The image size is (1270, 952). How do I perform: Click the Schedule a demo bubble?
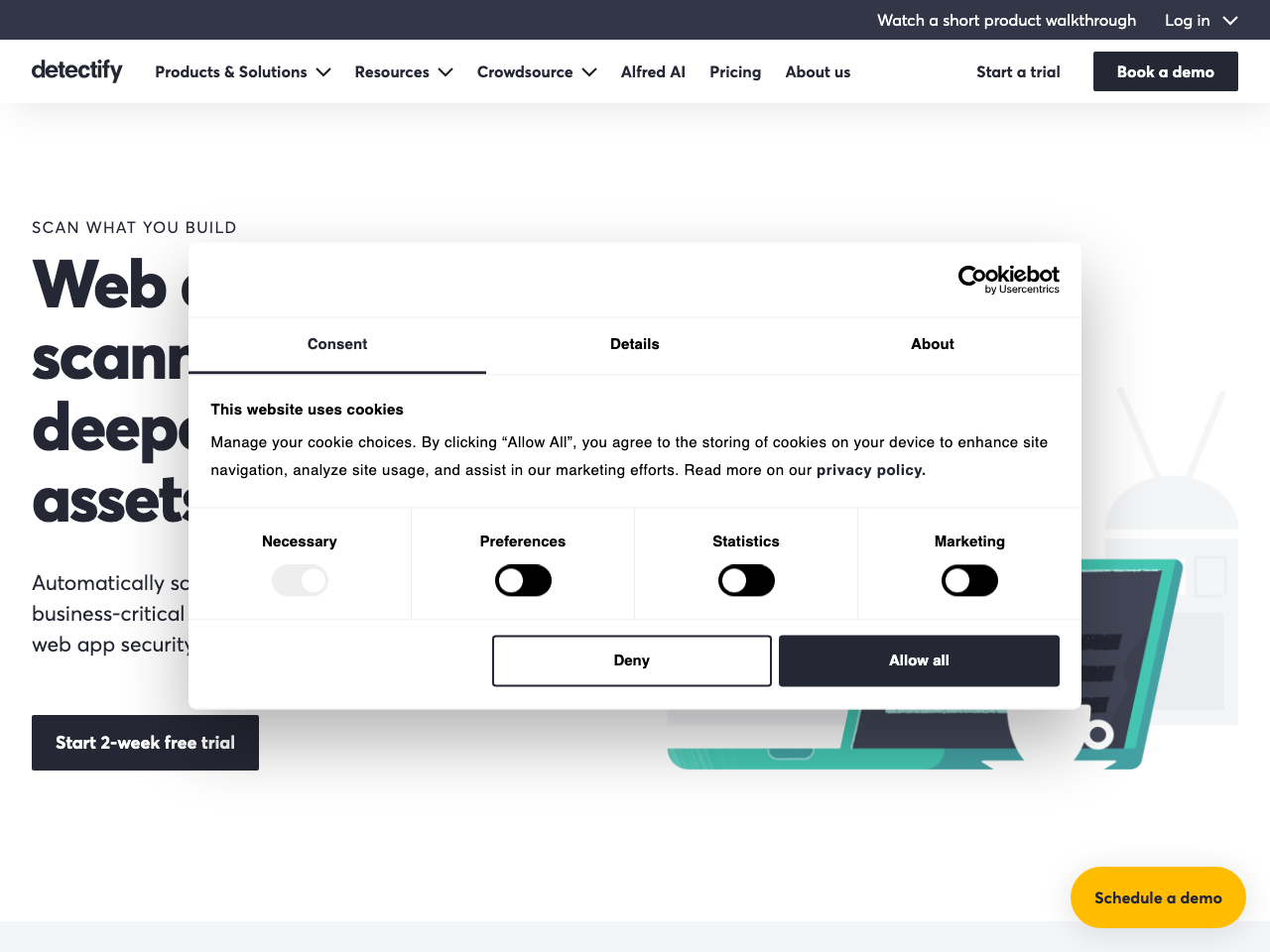[x=1158, y=897]
